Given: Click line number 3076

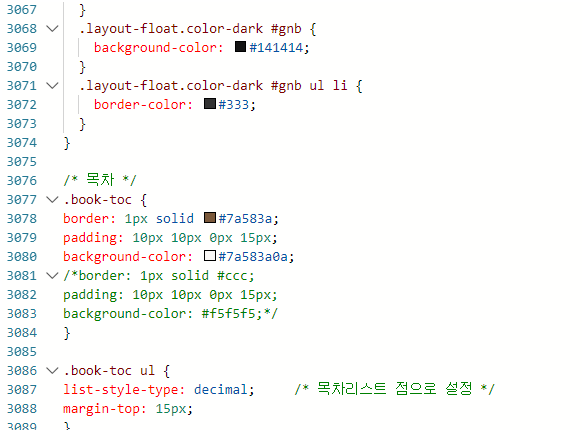Looking at the screenshot, I should point(22,181).
